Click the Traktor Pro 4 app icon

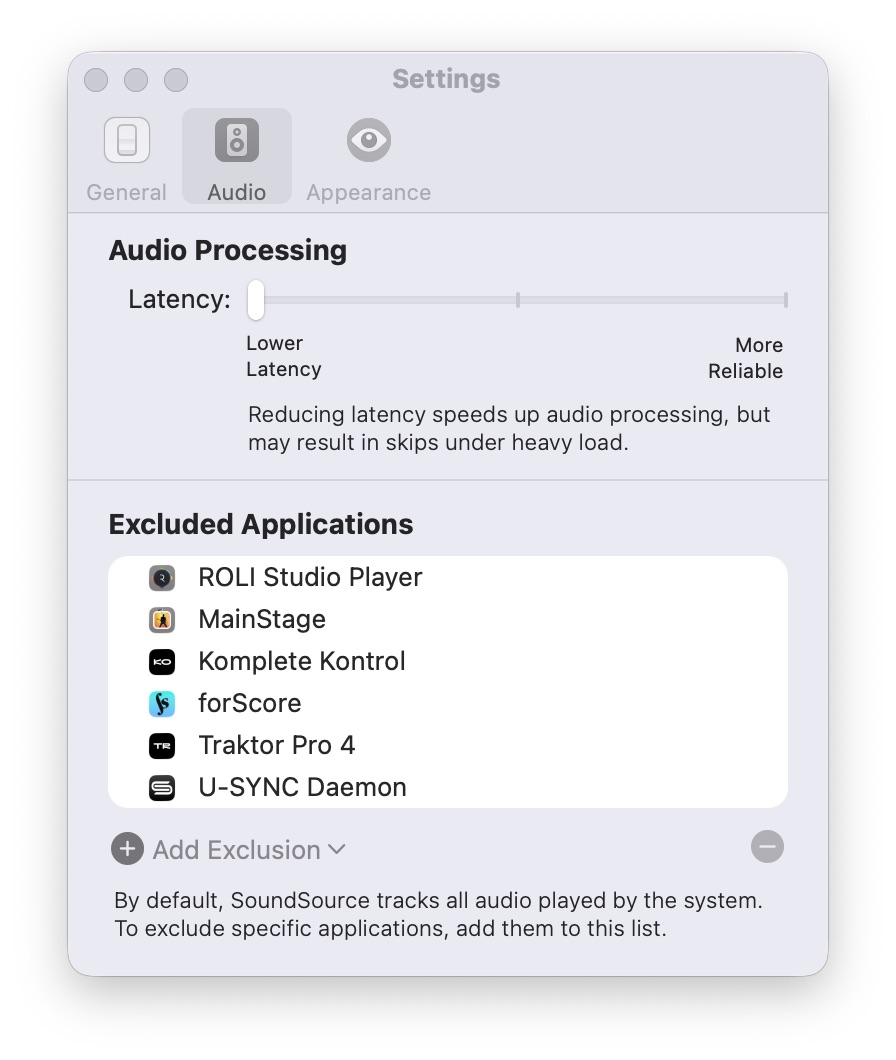pyautogui.click(x=162, y=746)
